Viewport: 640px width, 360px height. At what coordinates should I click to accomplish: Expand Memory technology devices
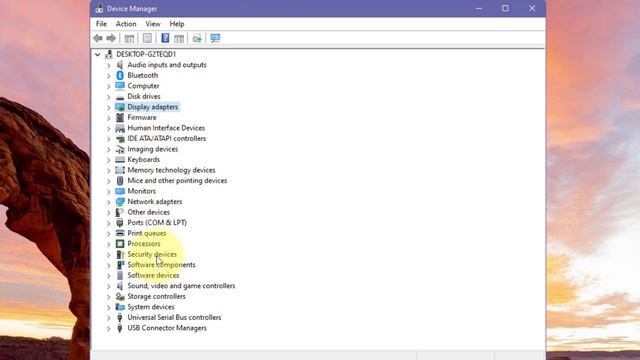click(109, 171)
